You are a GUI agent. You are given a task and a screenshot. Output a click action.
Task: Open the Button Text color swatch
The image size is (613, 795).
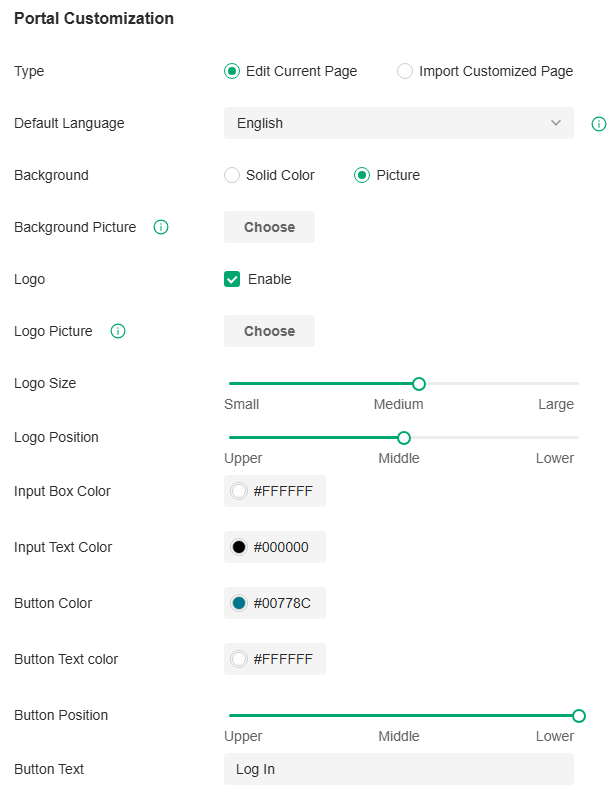tap(239, 659)
